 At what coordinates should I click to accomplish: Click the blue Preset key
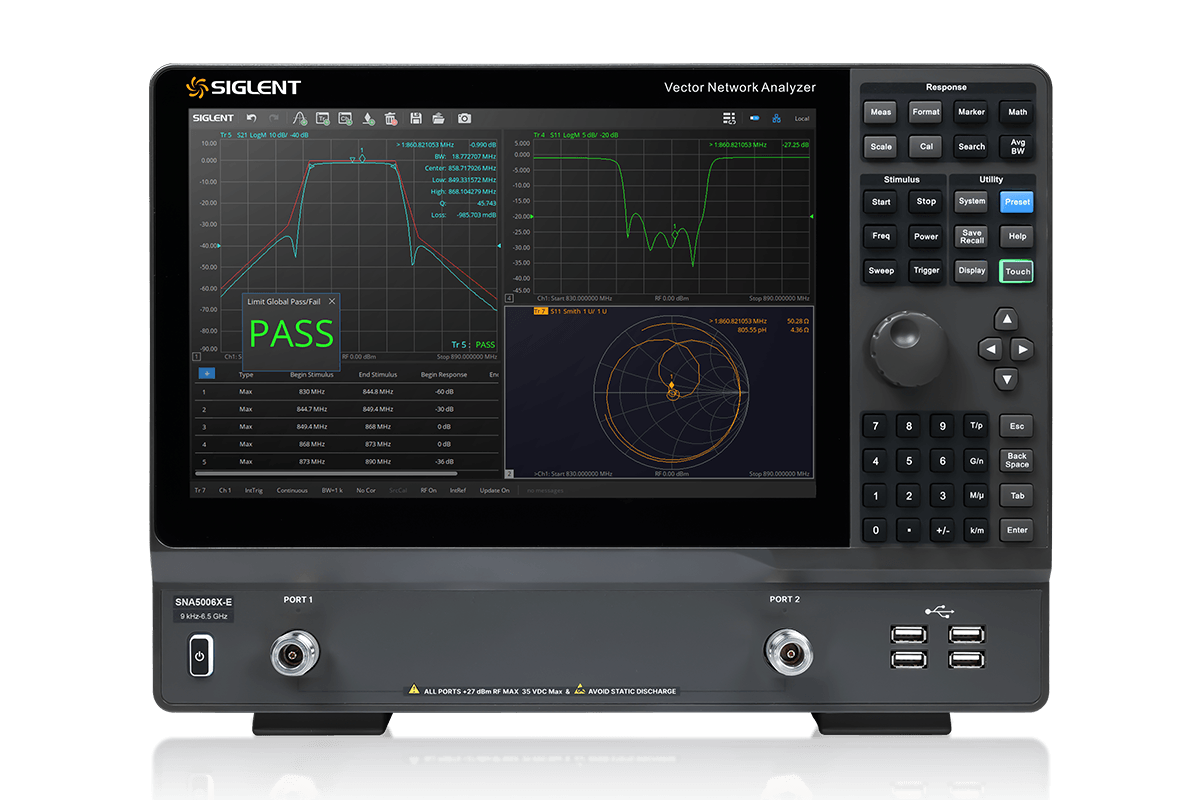click(x=1017, y=201)
